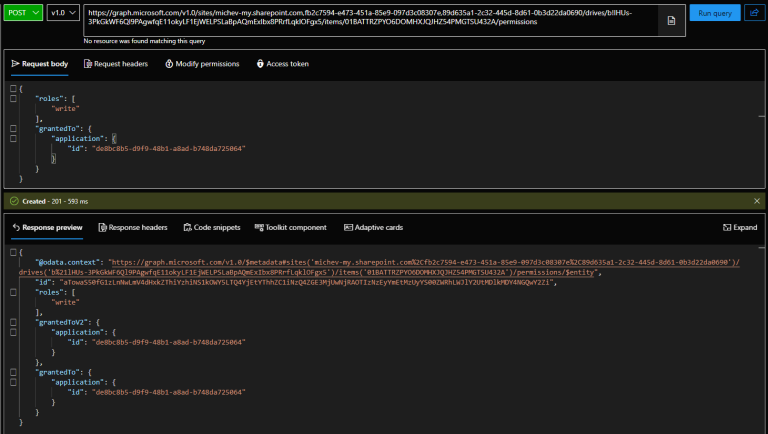The image size is (768, 434).
Task: Collapse the response "grantedTo" object
Action: tap(13, 372)
